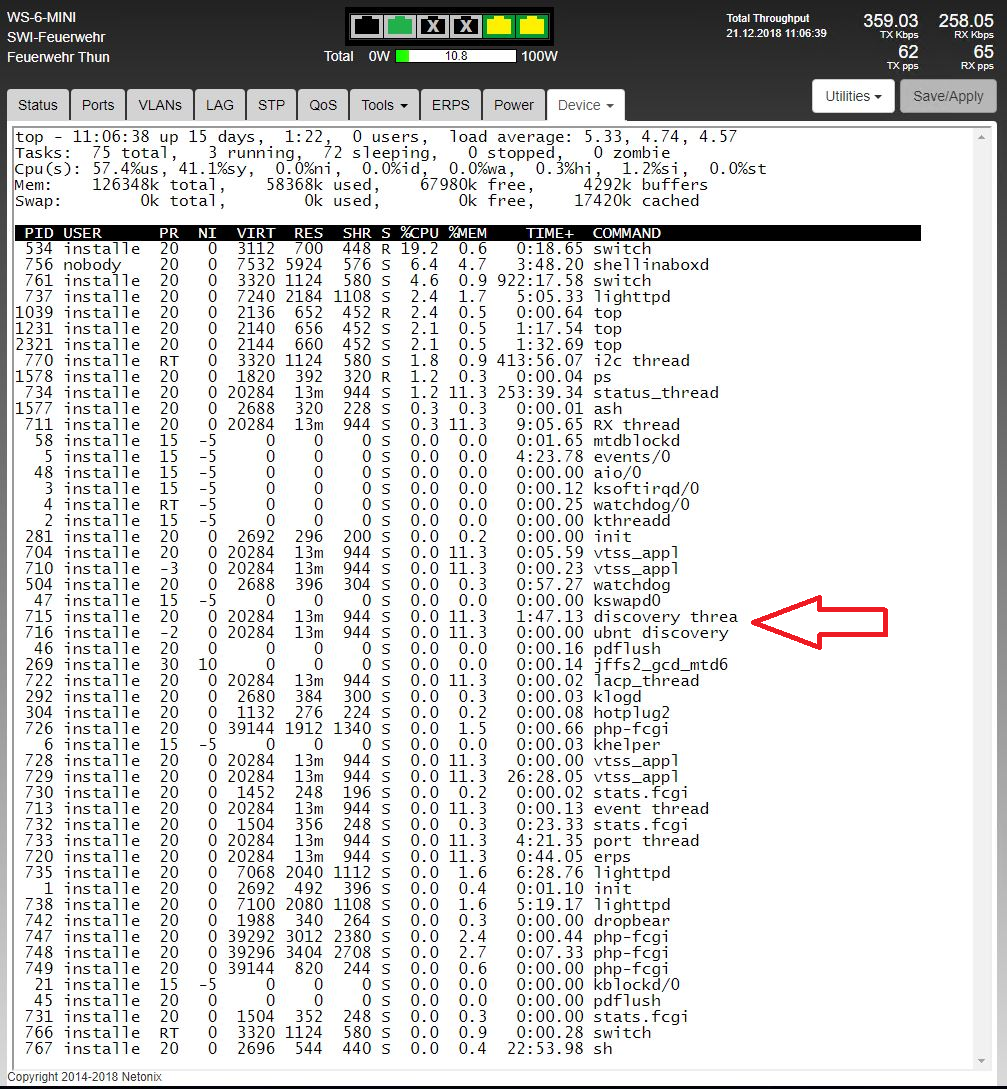Select the LAG tab

point(220,105)
